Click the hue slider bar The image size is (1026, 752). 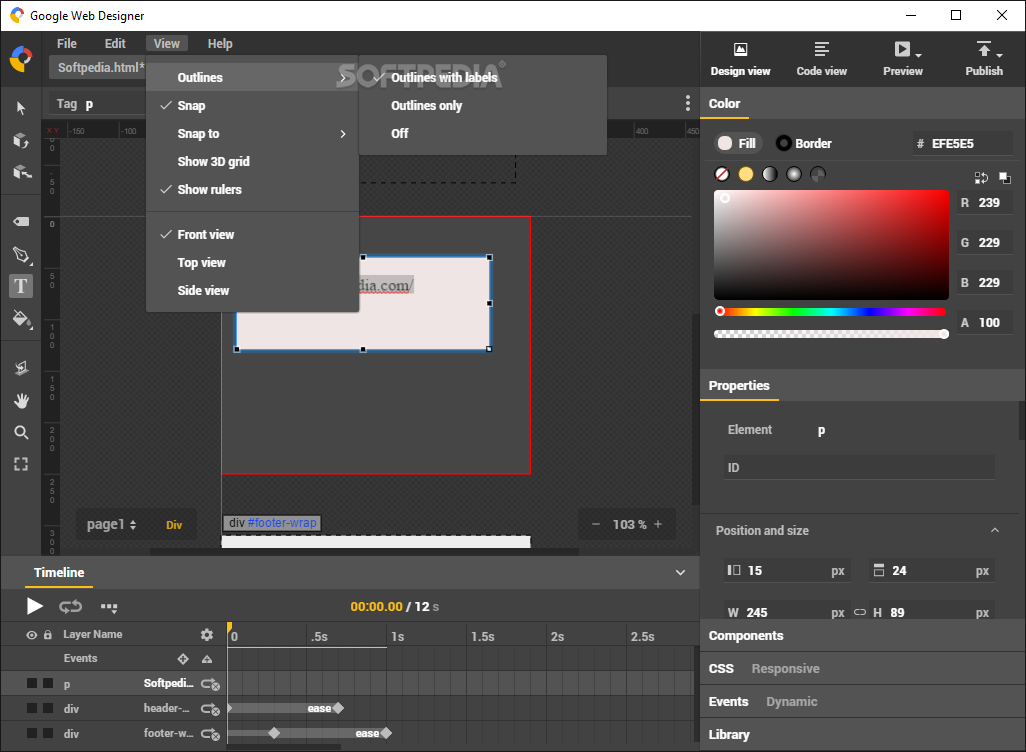(x=831, y=312)
